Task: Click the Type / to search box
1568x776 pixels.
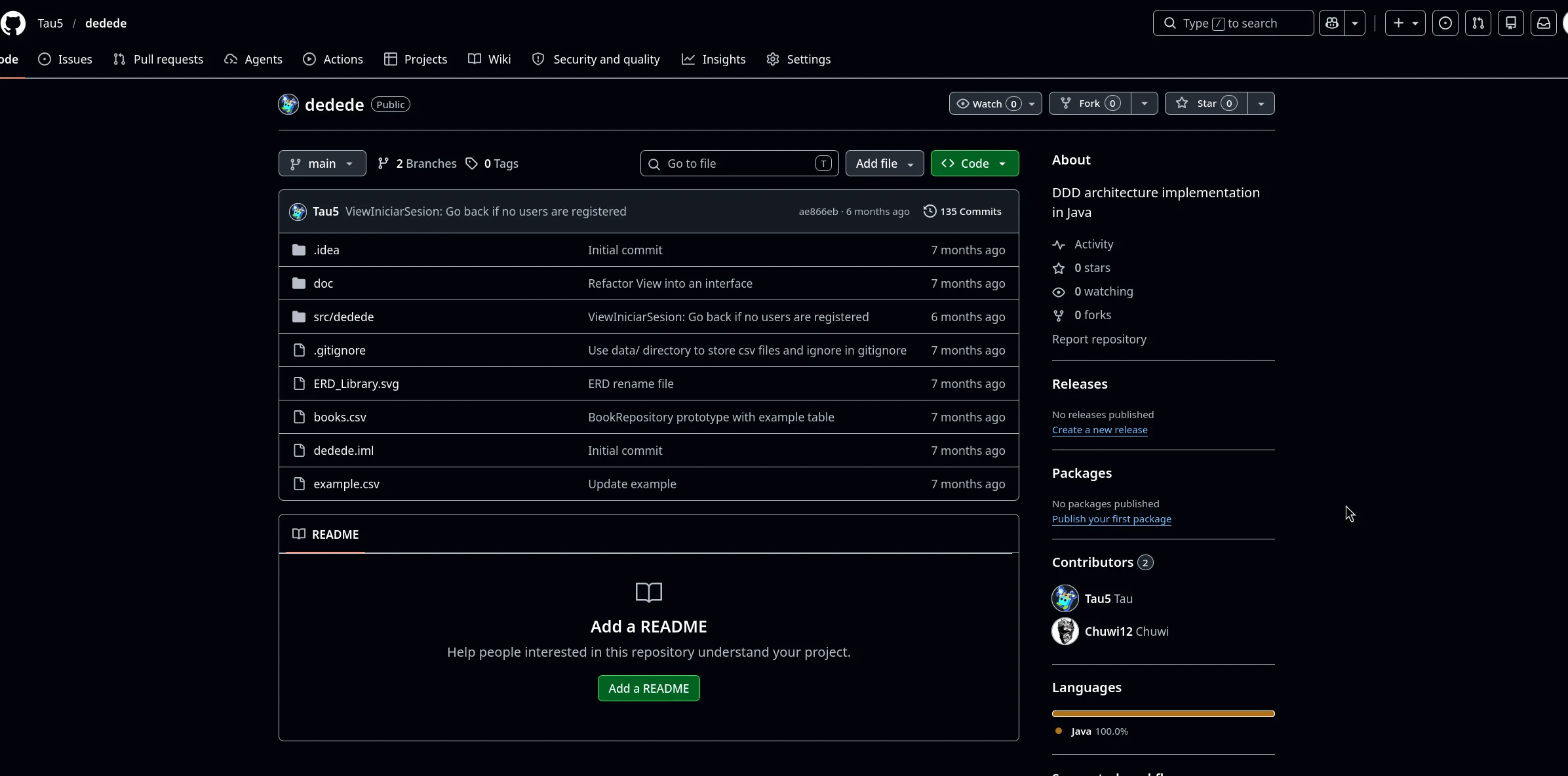Action: pyautogui.click(x=1233, y=23)
